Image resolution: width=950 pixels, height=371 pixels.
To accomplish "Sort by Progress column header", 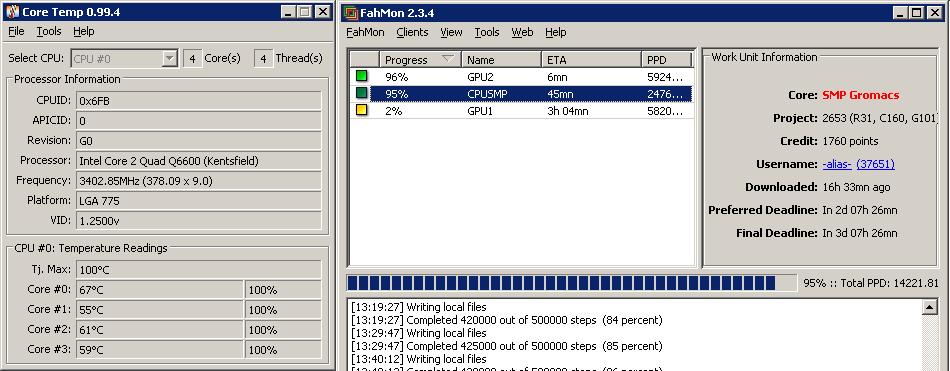I will pyautogui.click(x=420, y=59).
